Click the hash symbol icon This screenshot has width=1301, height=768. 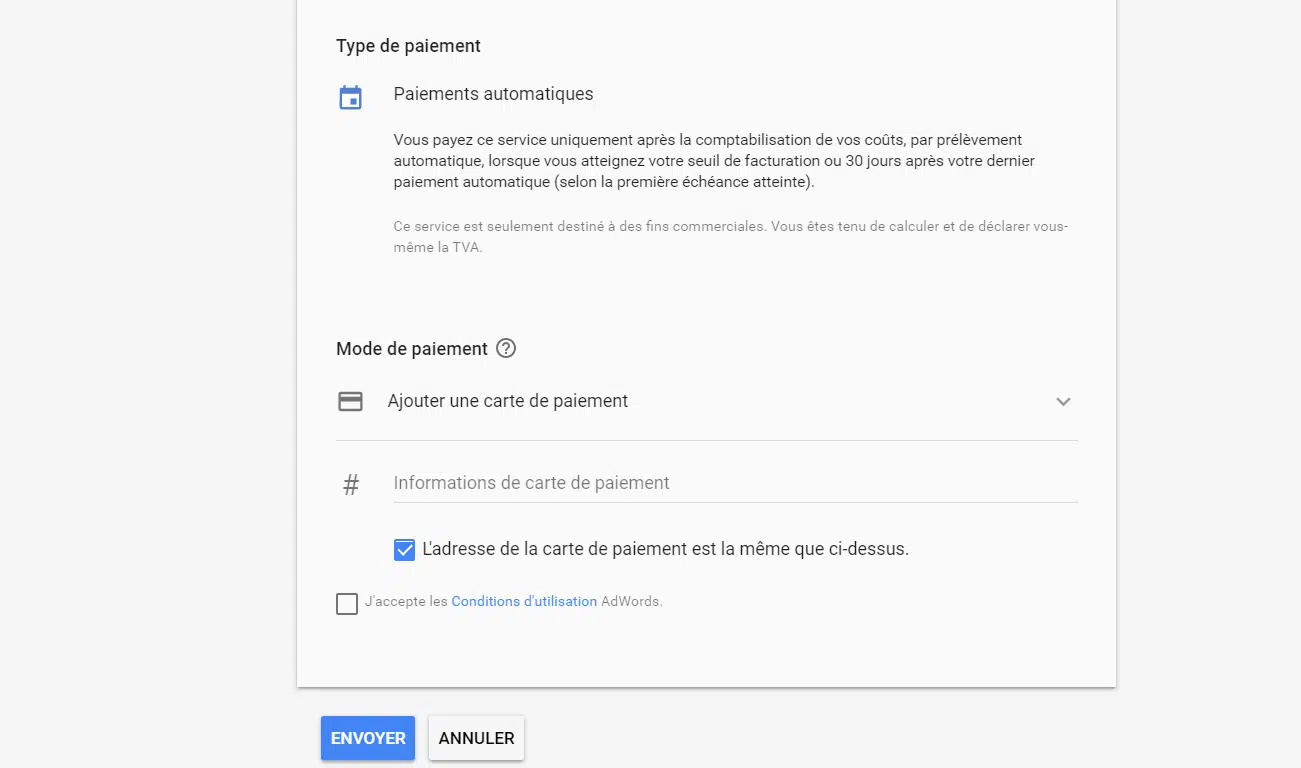351,485
